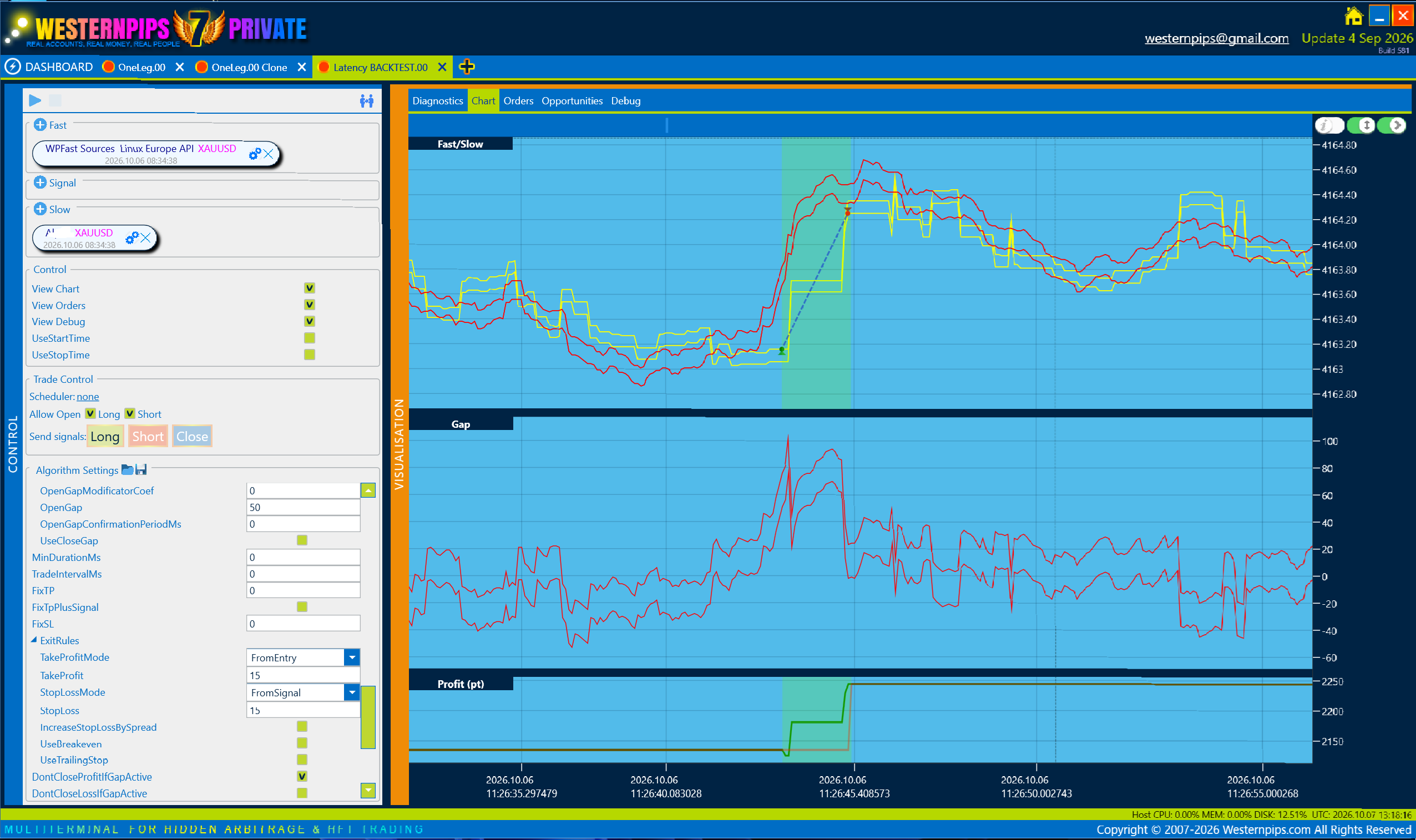1416x840 pixels.
Task: Switch to the Orders tab
Action: [518, 101]
